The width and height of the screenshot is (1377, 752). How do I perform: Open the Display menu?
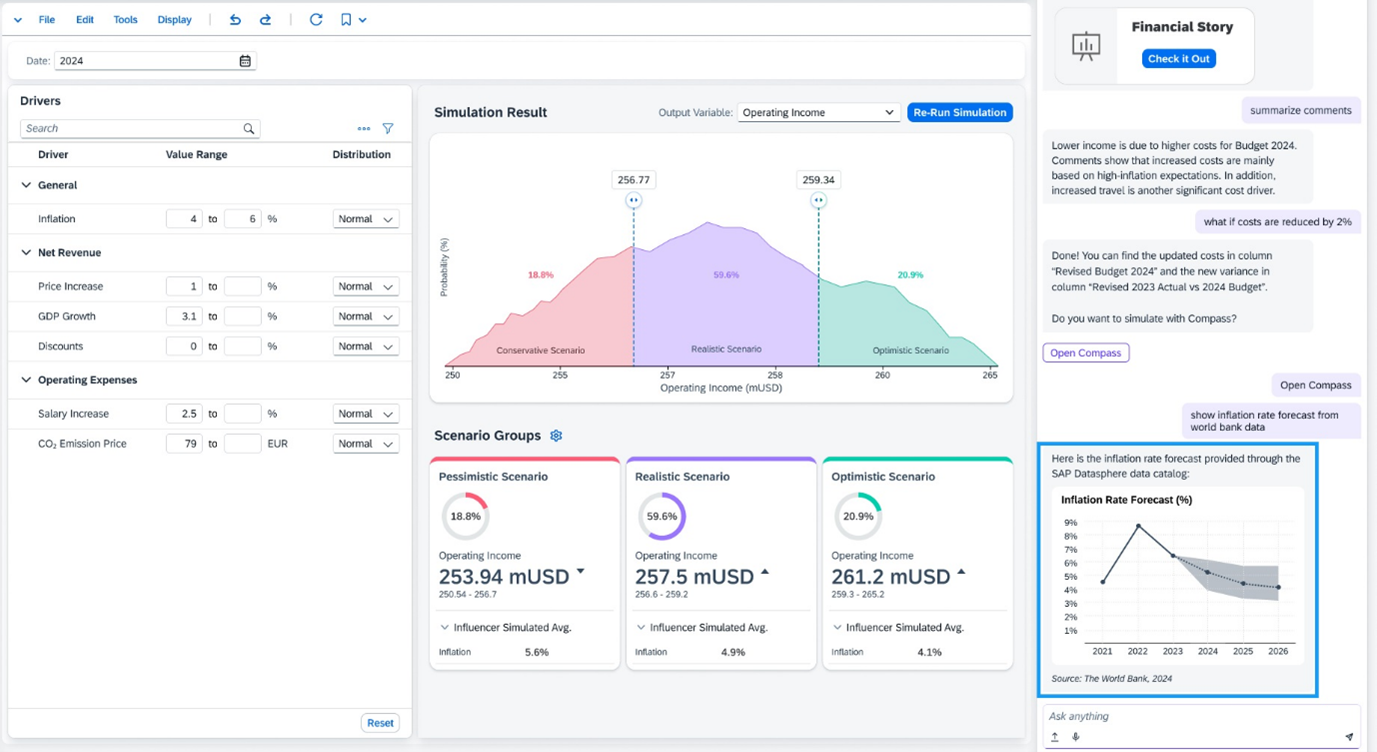174,19
